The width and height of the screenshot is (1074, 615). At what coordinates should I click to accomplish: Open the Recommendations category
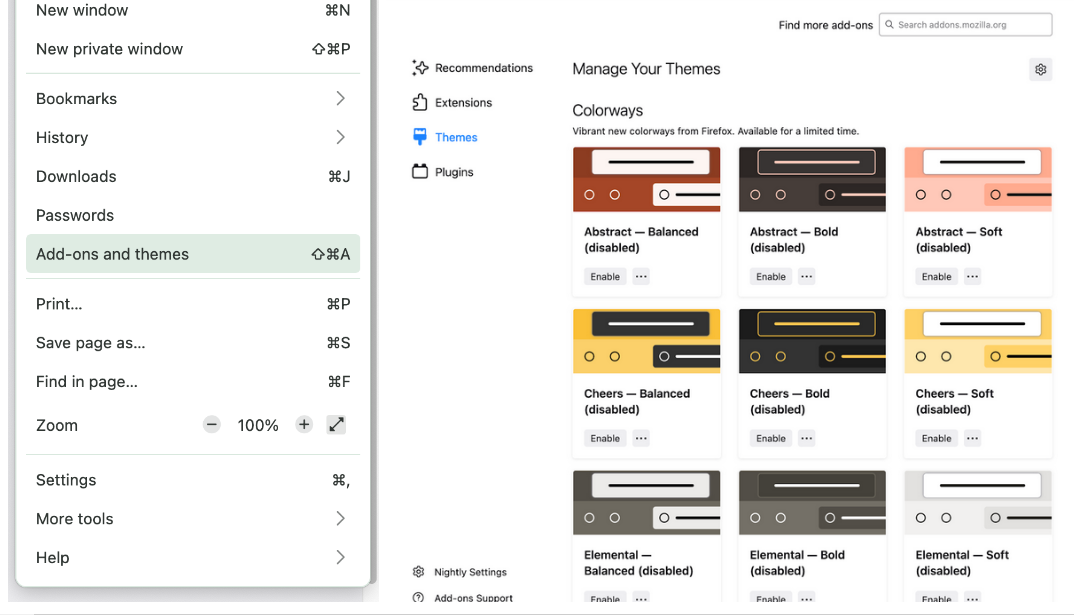pos(473,68)
